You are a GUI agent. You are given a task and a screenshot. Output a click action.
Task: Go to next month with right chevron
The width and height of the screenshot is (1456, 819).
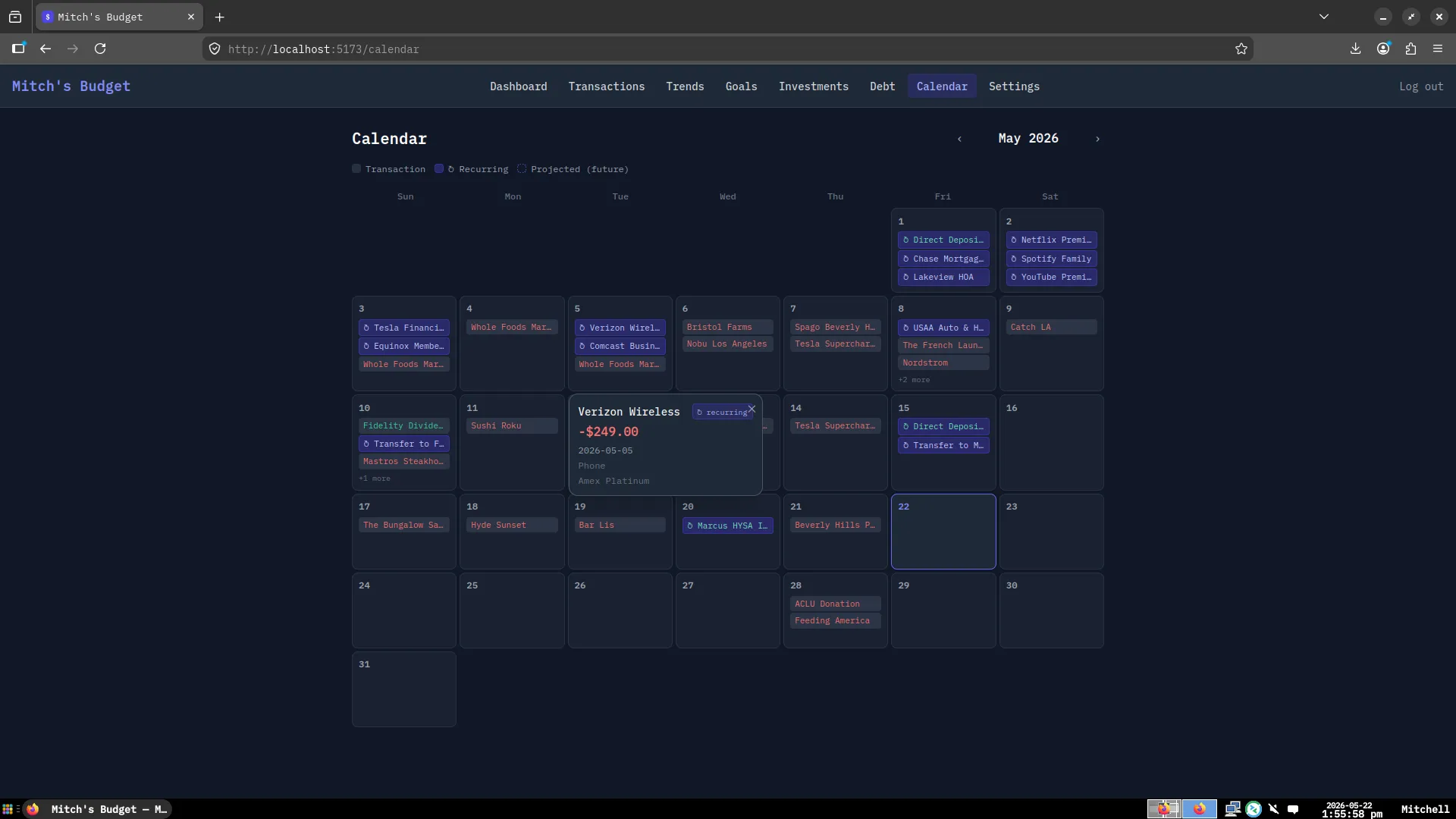click(x=1097, y=139)
